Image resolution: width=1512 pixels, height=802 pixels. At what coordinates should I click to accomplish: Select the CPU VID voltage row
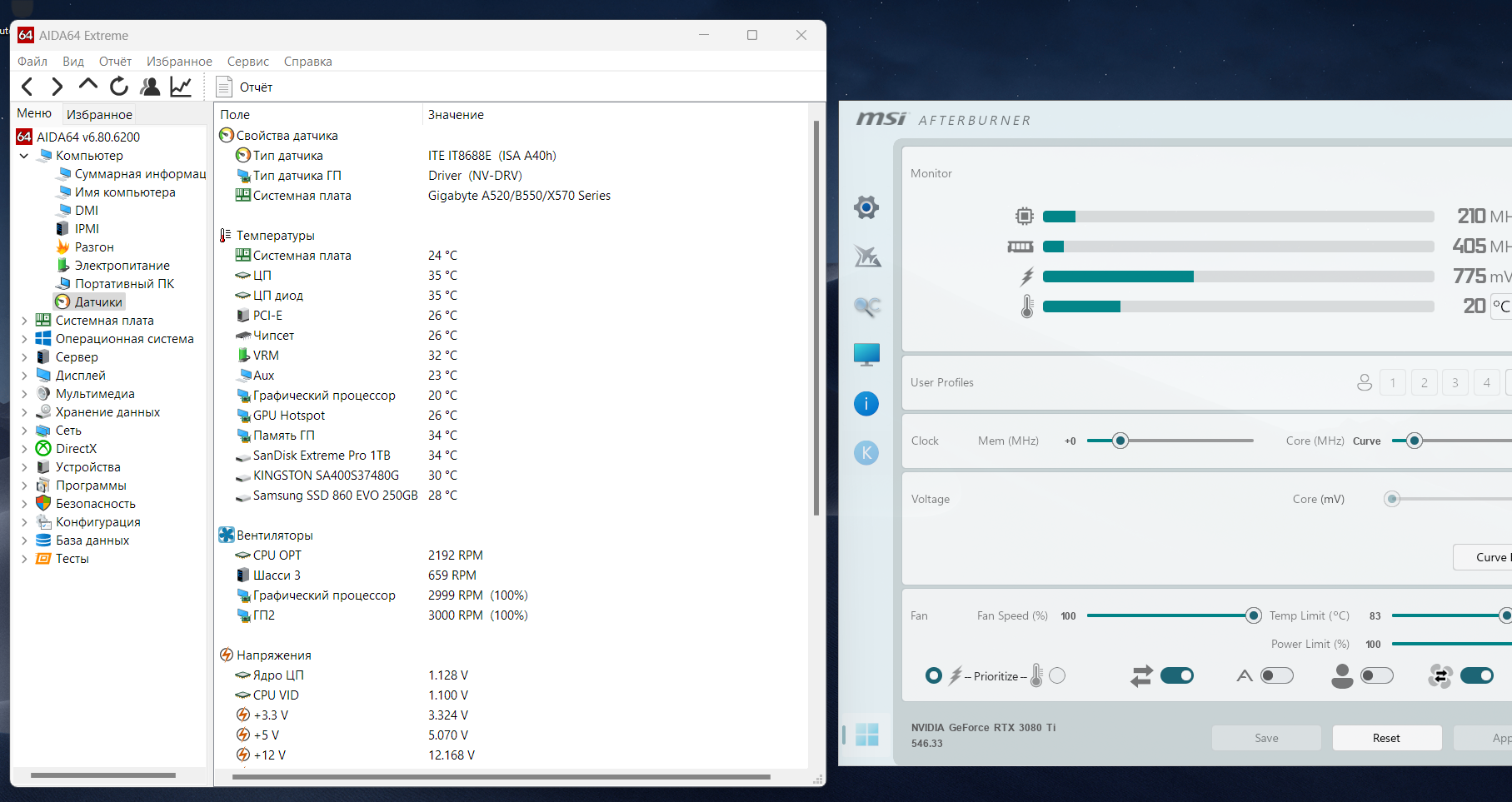tap(511, 695)
